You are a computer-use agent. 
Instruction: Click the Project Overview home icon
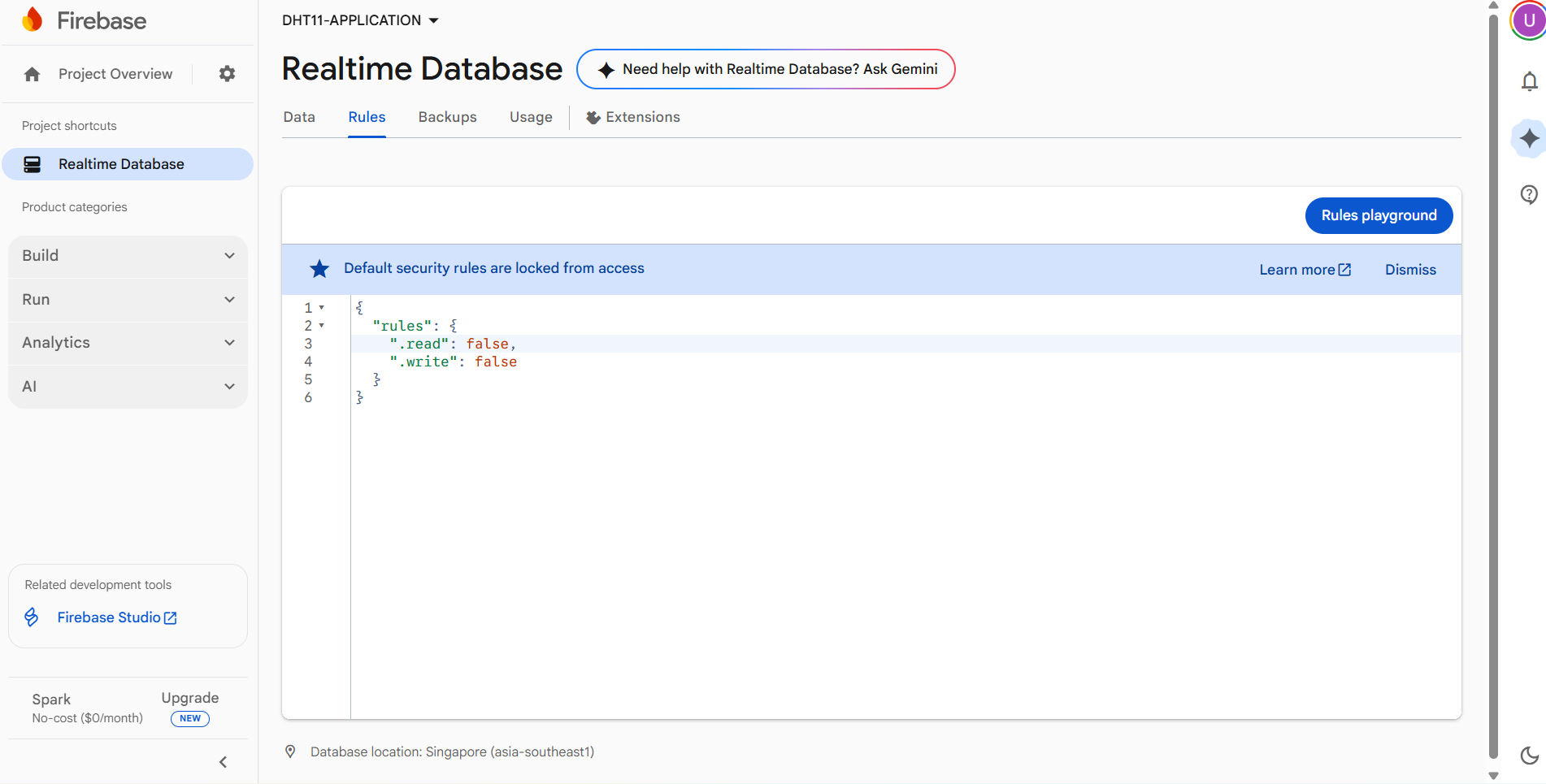coord(33,75)
